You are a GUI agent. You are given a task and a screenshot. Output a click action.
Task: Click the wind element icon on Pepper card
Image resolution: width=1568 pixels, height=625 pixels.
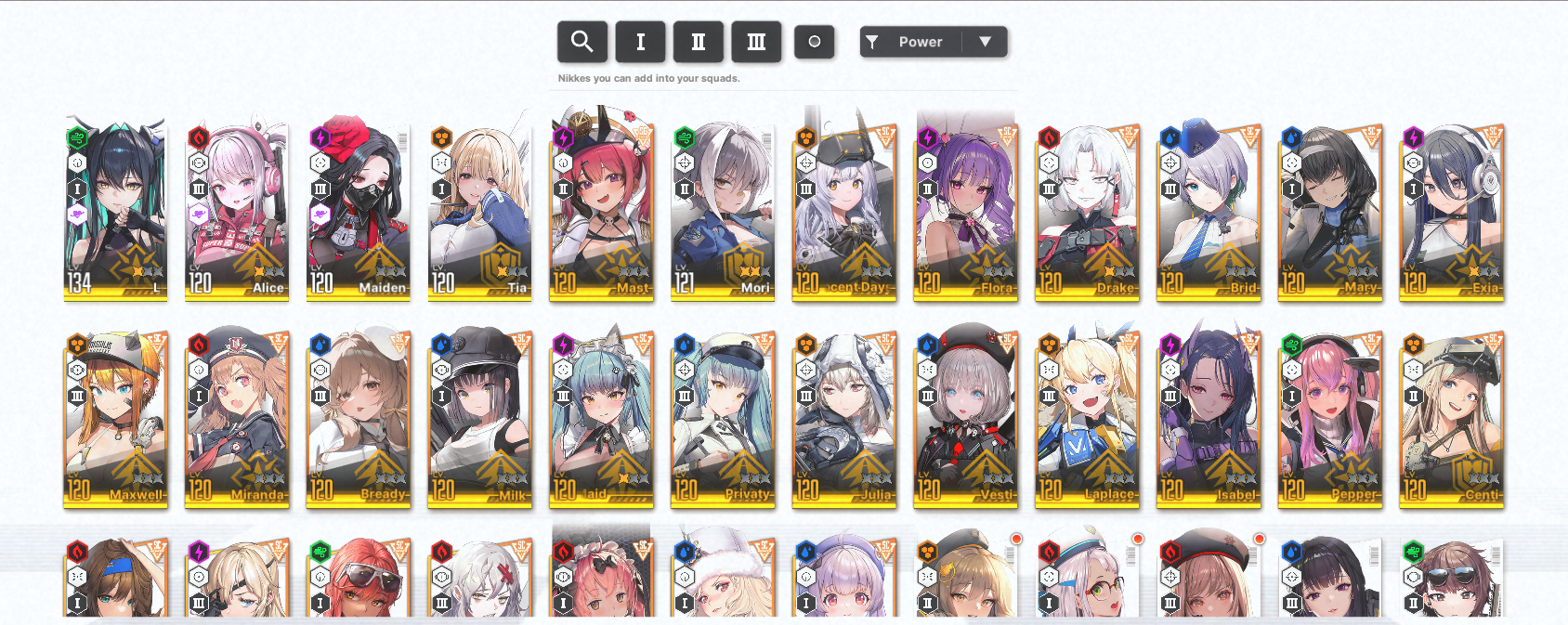1291,345
